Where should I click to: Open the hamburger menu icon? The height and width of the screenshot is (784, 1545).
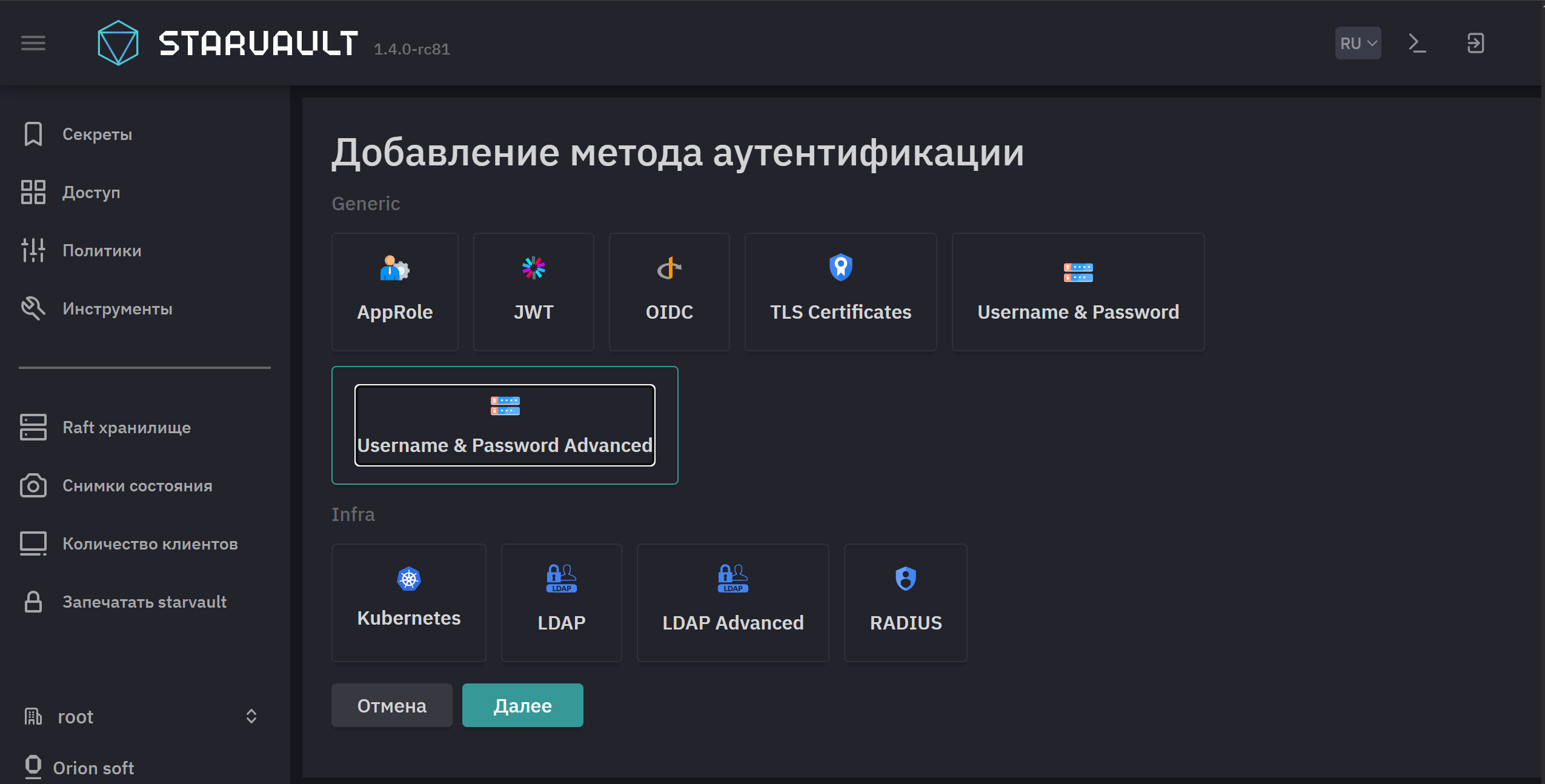(x=33, y=43)
